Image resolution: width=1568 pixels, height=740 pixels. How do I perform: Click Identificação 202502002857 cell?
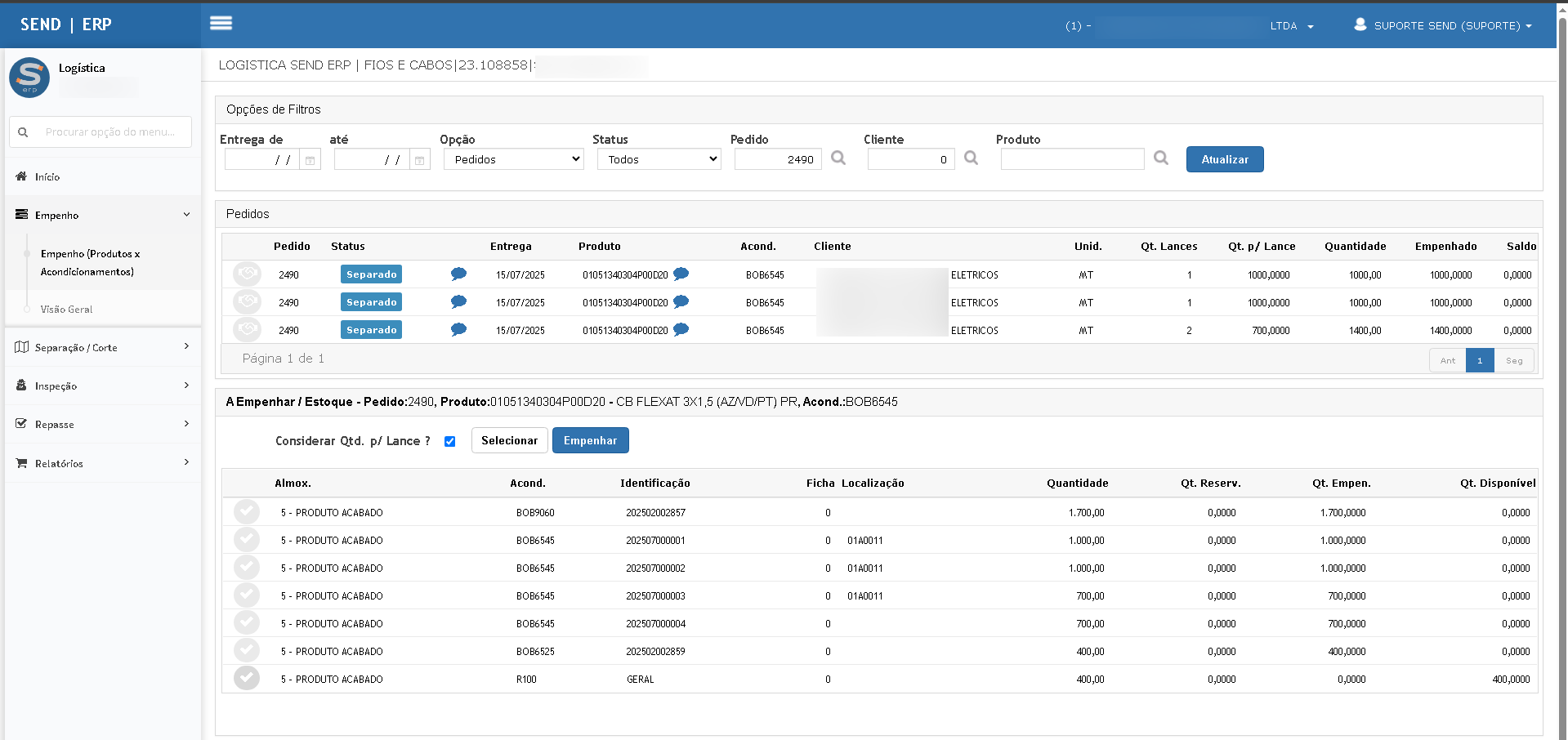click(x=655, y=513)
